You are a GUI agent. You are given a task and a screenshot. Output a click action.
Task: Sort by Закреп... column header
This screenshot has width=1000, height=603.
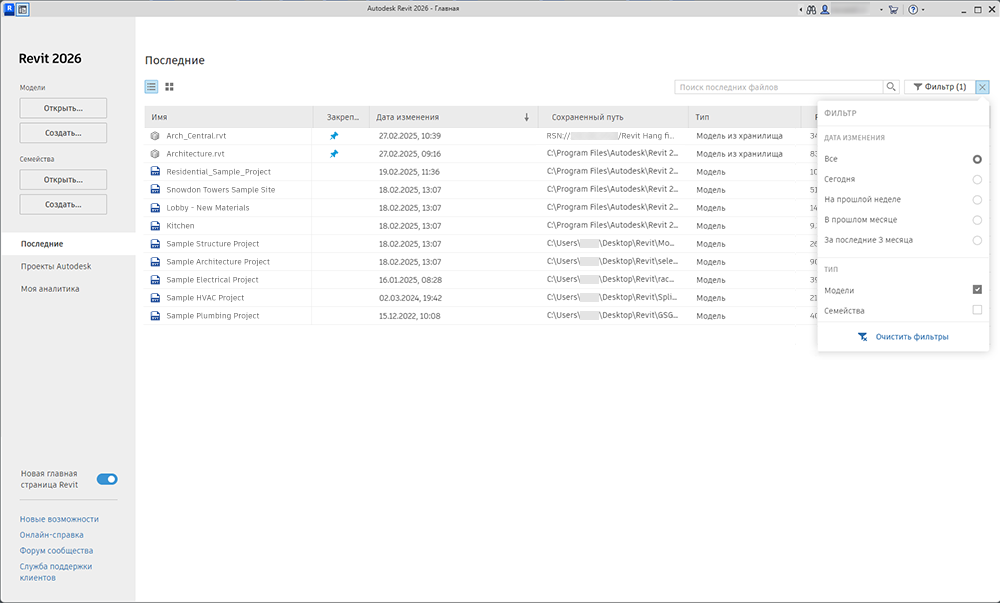coord(341,117)
